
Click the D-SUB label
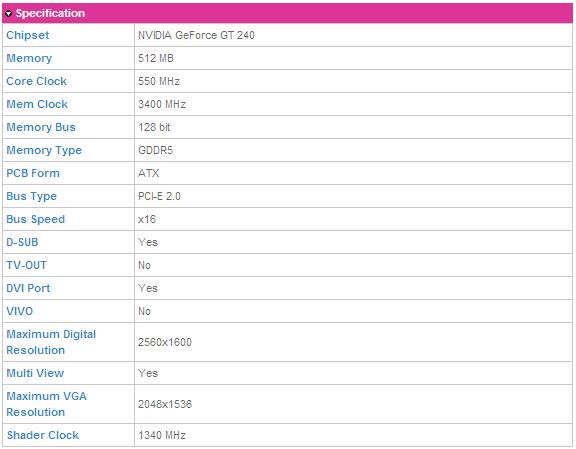22,242
